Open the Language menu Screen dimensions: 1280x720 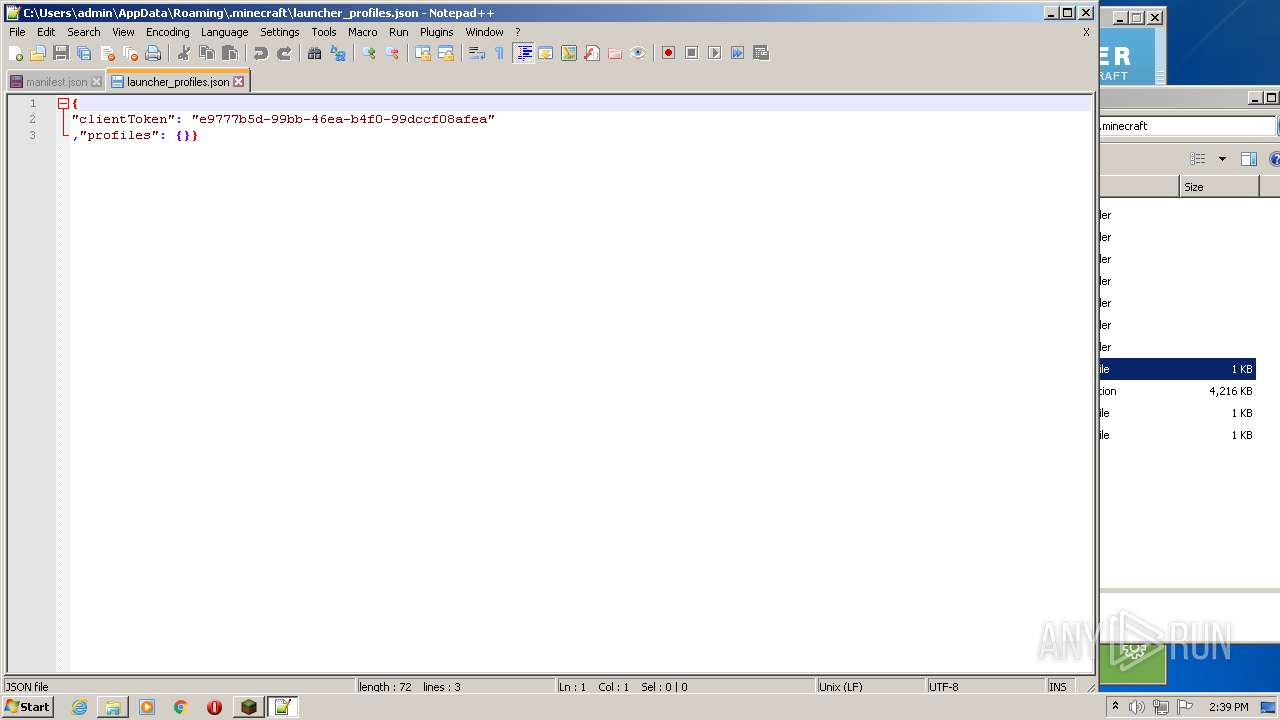(224, 32)
